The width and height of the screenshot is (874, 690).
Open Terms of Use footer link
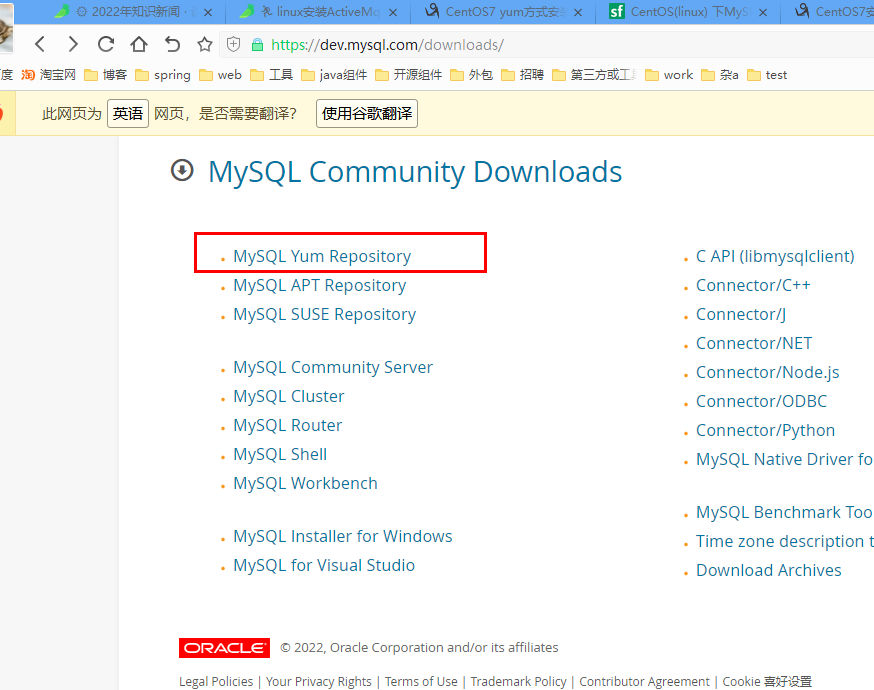(x=421, y=681)
